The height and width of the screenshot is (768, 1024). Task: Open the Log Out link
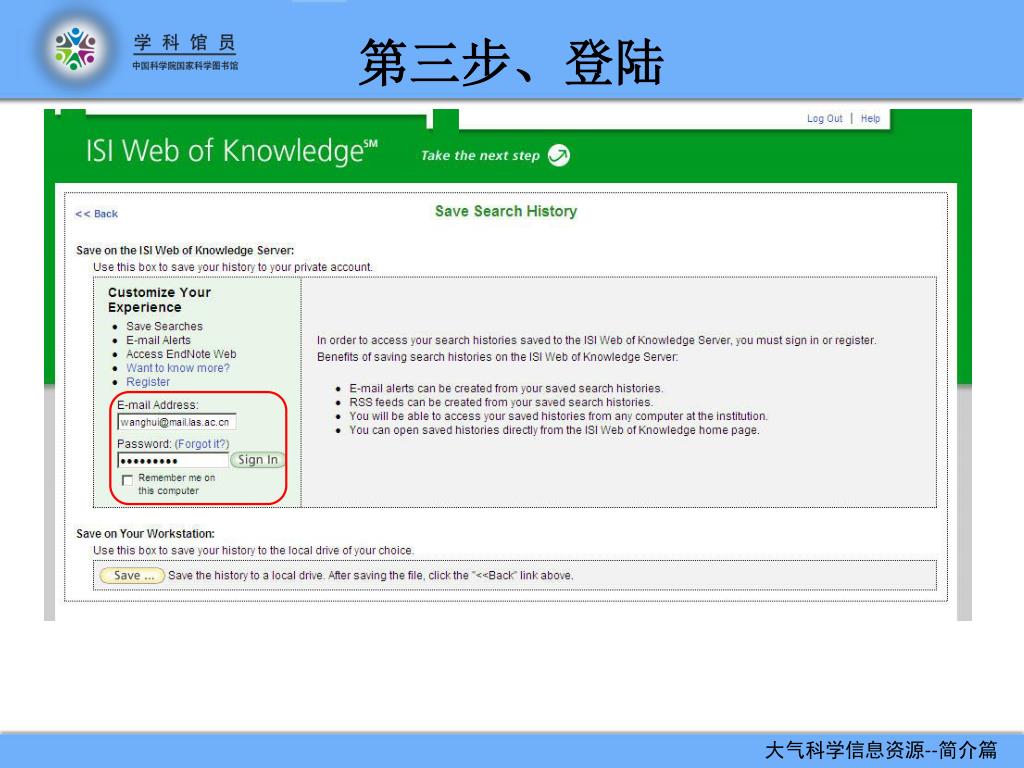[x=825, y=118]
